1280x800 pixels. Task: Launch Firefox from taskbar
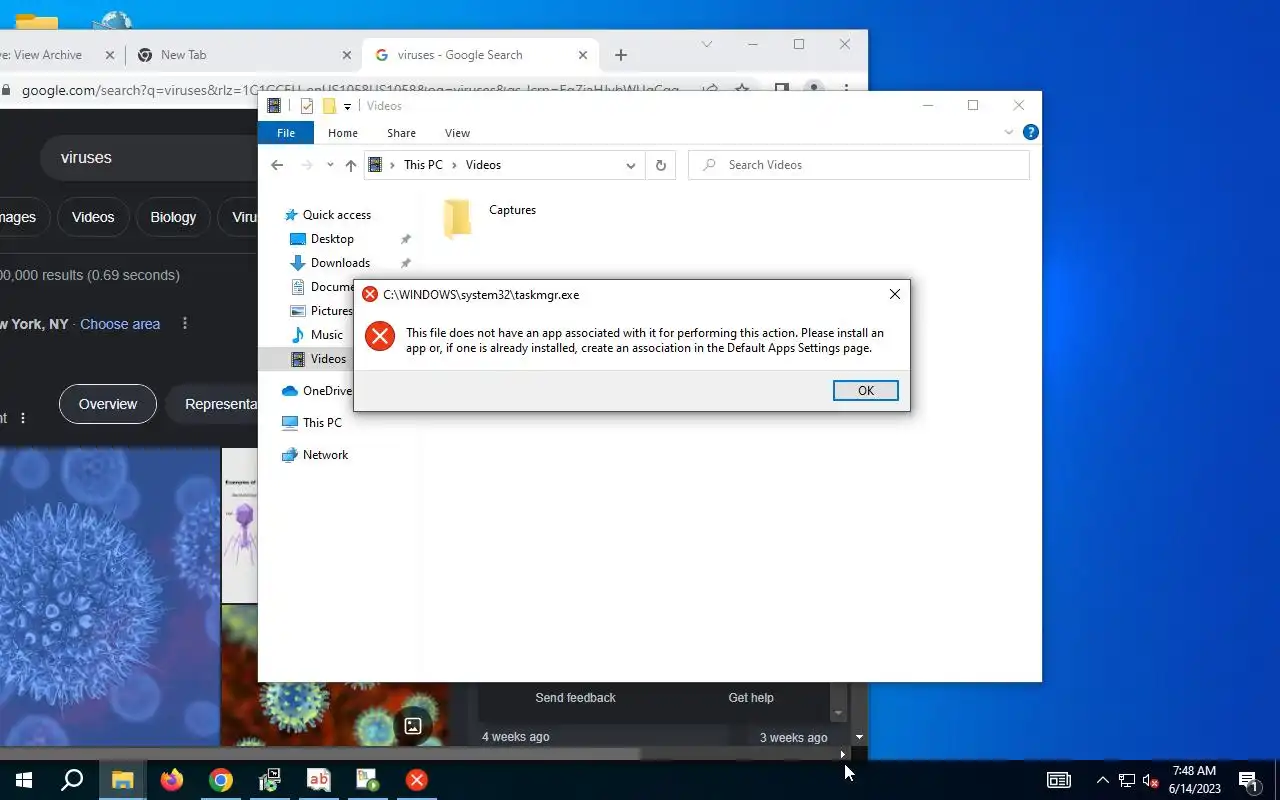[x=172, y=780]
